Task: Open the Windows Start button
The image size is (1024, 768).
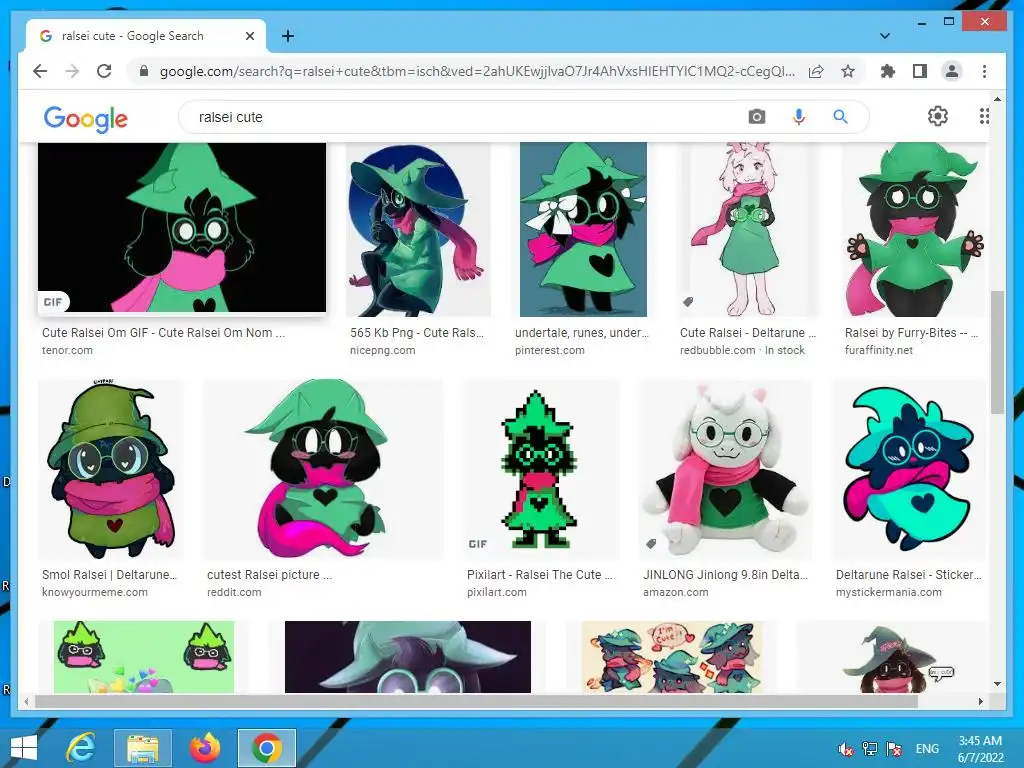Action: click(x=24, y=748)
